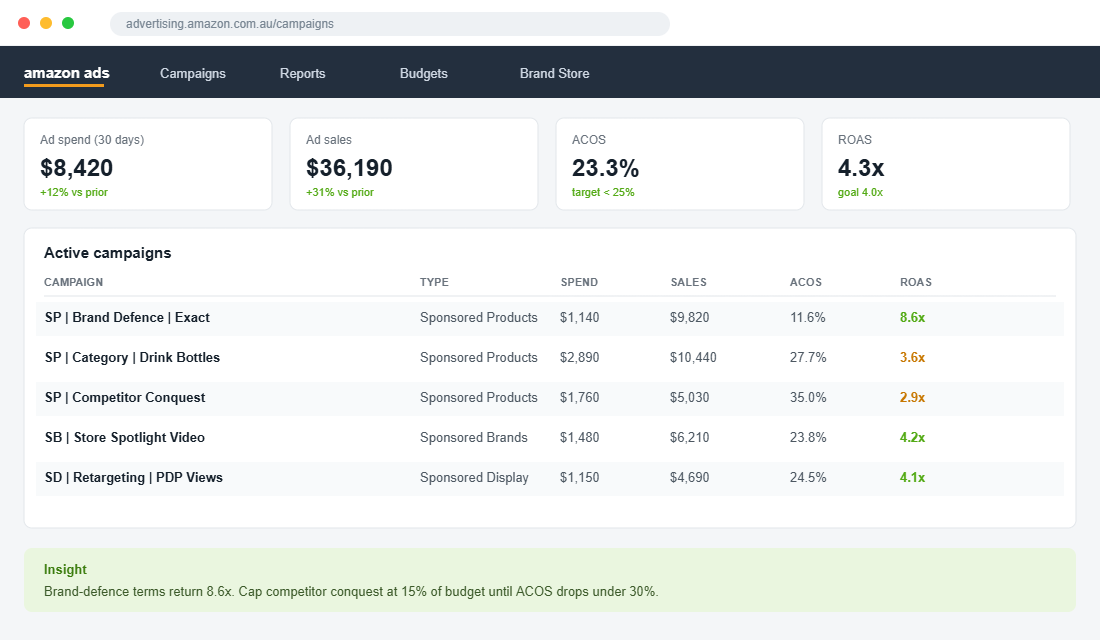This screenshot has width=1100, height=640.
Task: Click the +31% vs prior label
Action: click(340, 192)
